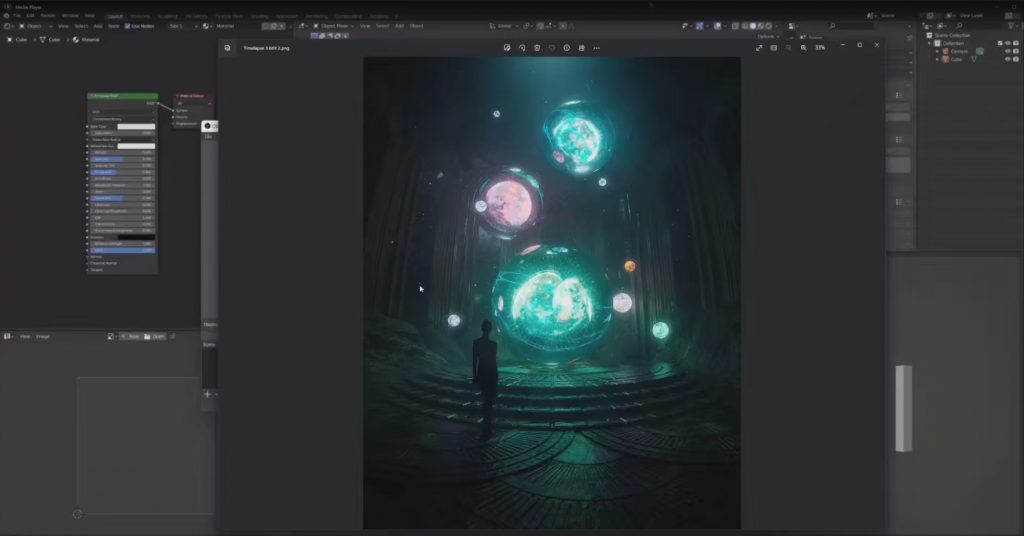
Task: Click the Material sphere icon in breadcrumb
Action: (x=76, y=40)
